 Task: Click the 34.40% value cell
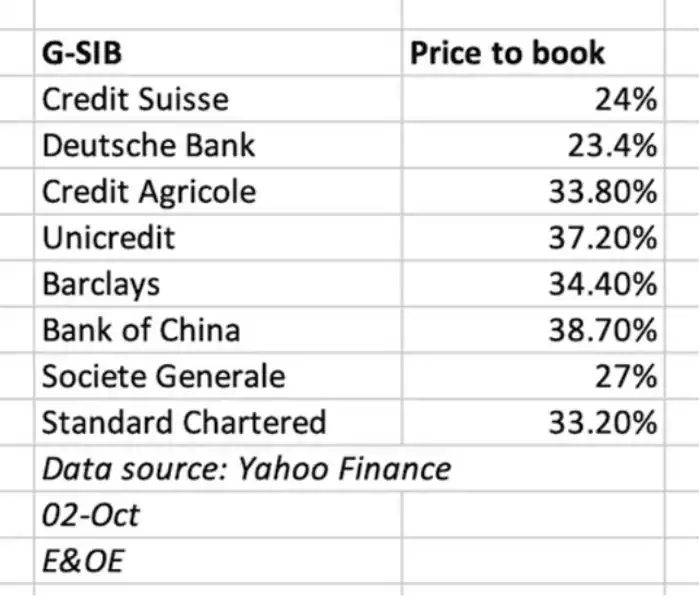pos(533,283)
